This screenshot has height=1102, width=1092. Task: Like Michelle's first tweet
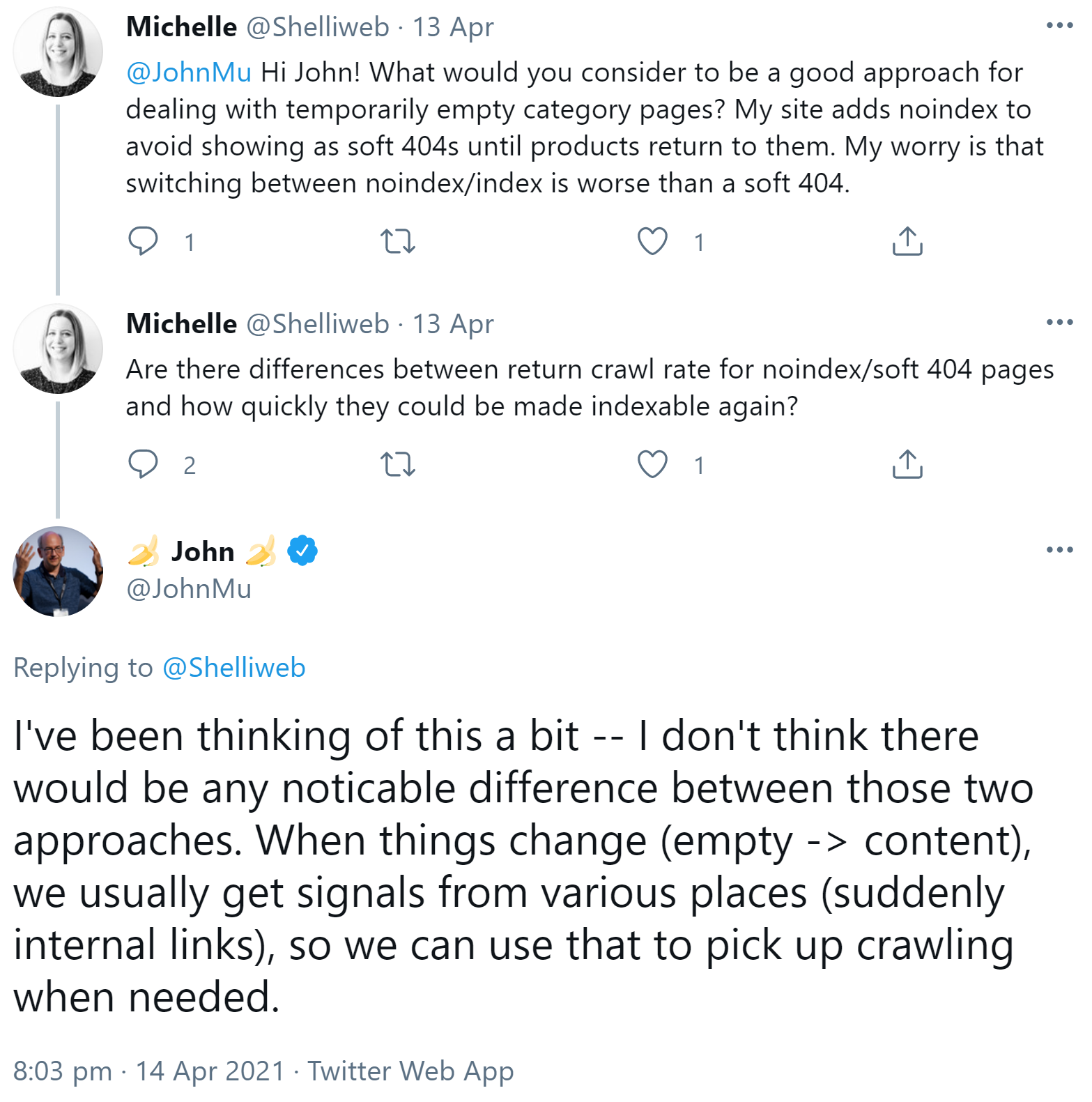652,242
